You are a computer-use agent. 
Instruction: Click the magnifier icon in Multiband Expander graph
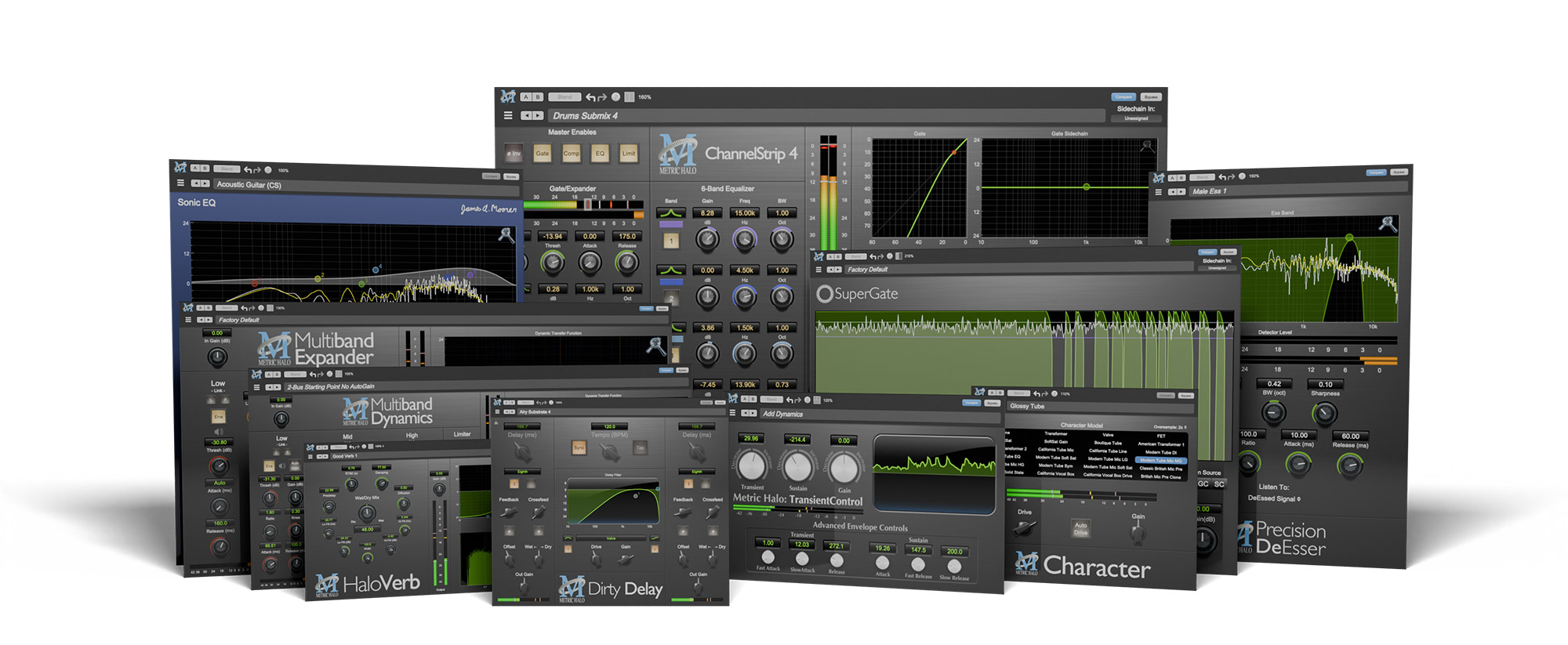[x=656, y=346]
